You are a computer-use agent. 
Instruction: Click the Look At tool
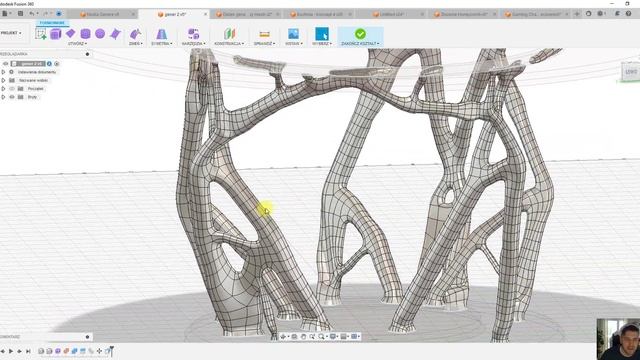[x=294, y=336]
